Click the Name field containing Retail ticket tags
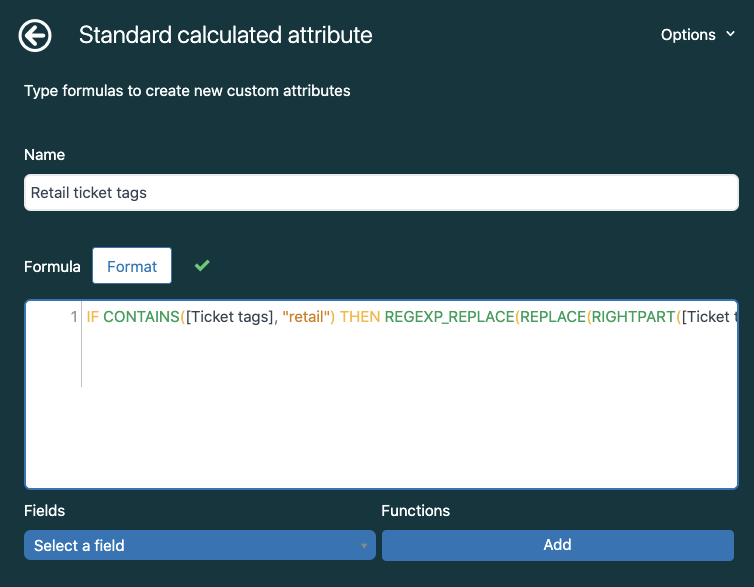The height and width of the screenshot is (587, 754). 381,193
